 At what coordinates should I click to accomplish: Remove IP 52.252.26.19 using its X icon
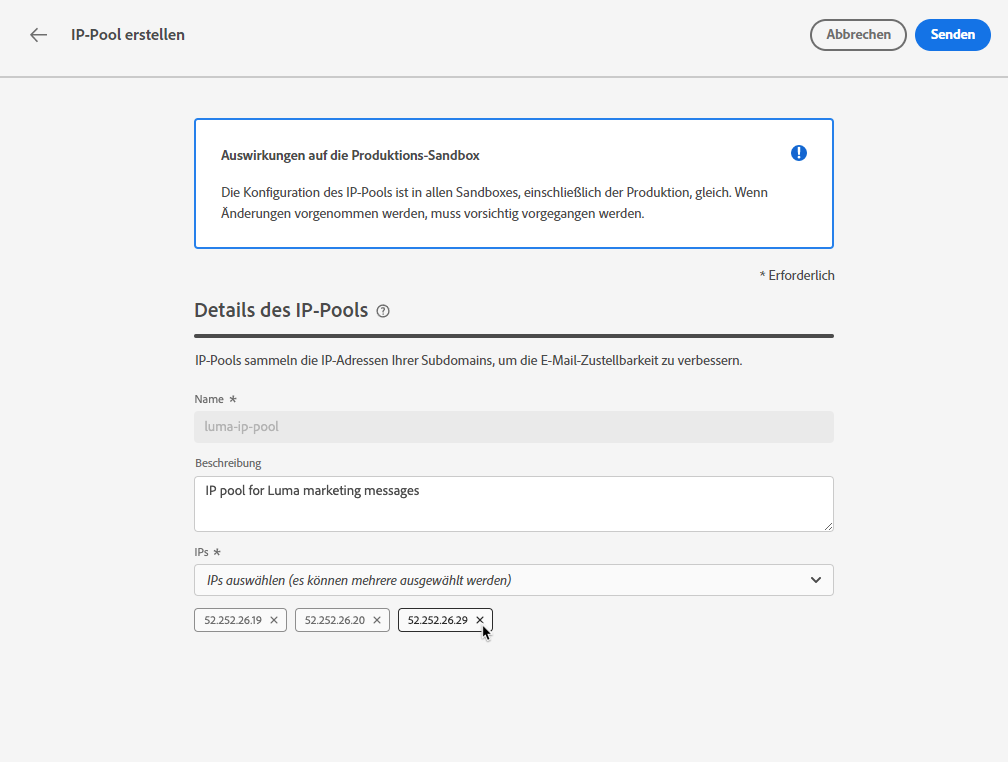pos(274,620)
